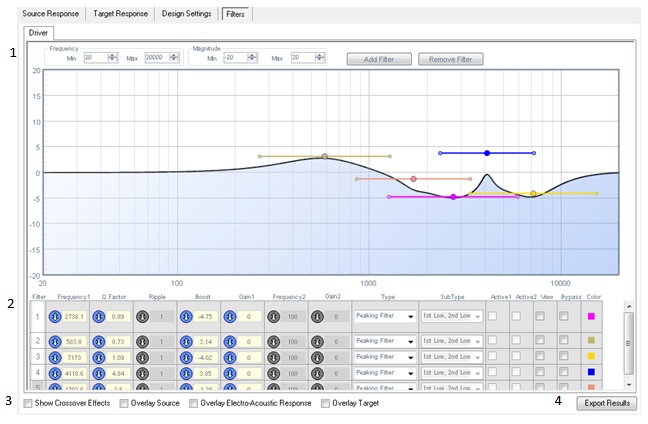Click Boost knob icon for filter 3

[186, 357]
